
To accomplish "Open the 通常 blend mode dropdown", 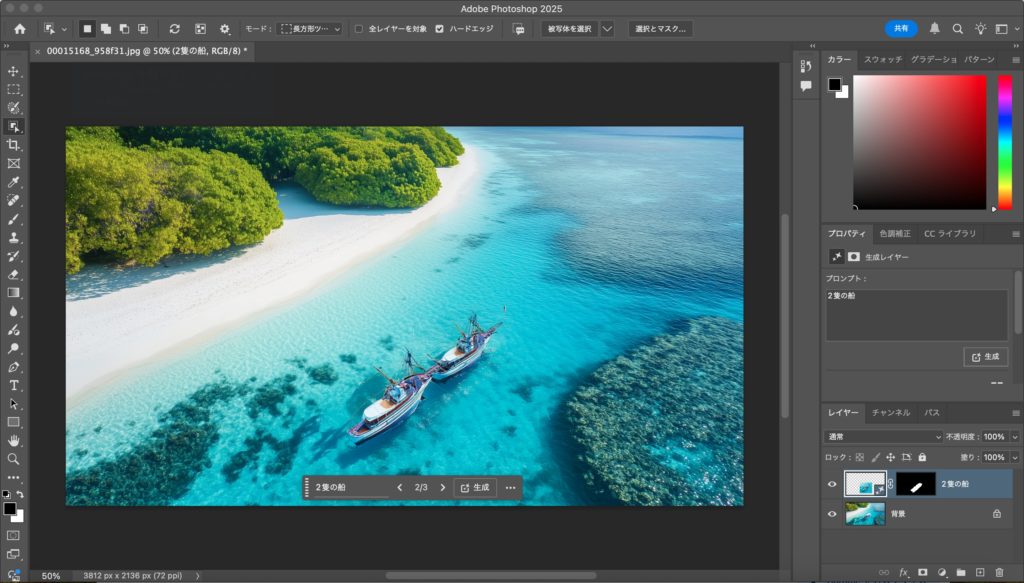I will (883, 437).
